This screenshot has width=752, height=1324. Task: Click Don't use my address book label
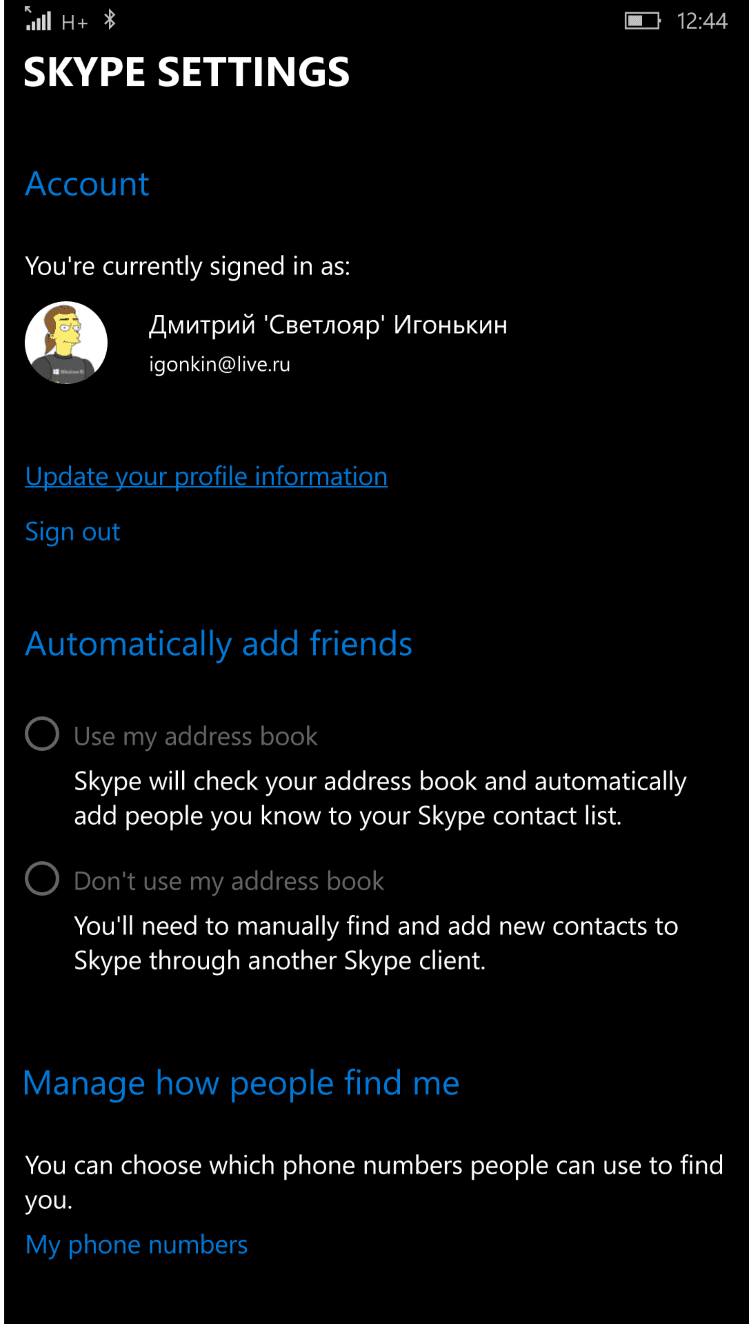click(x=229, y=881)
